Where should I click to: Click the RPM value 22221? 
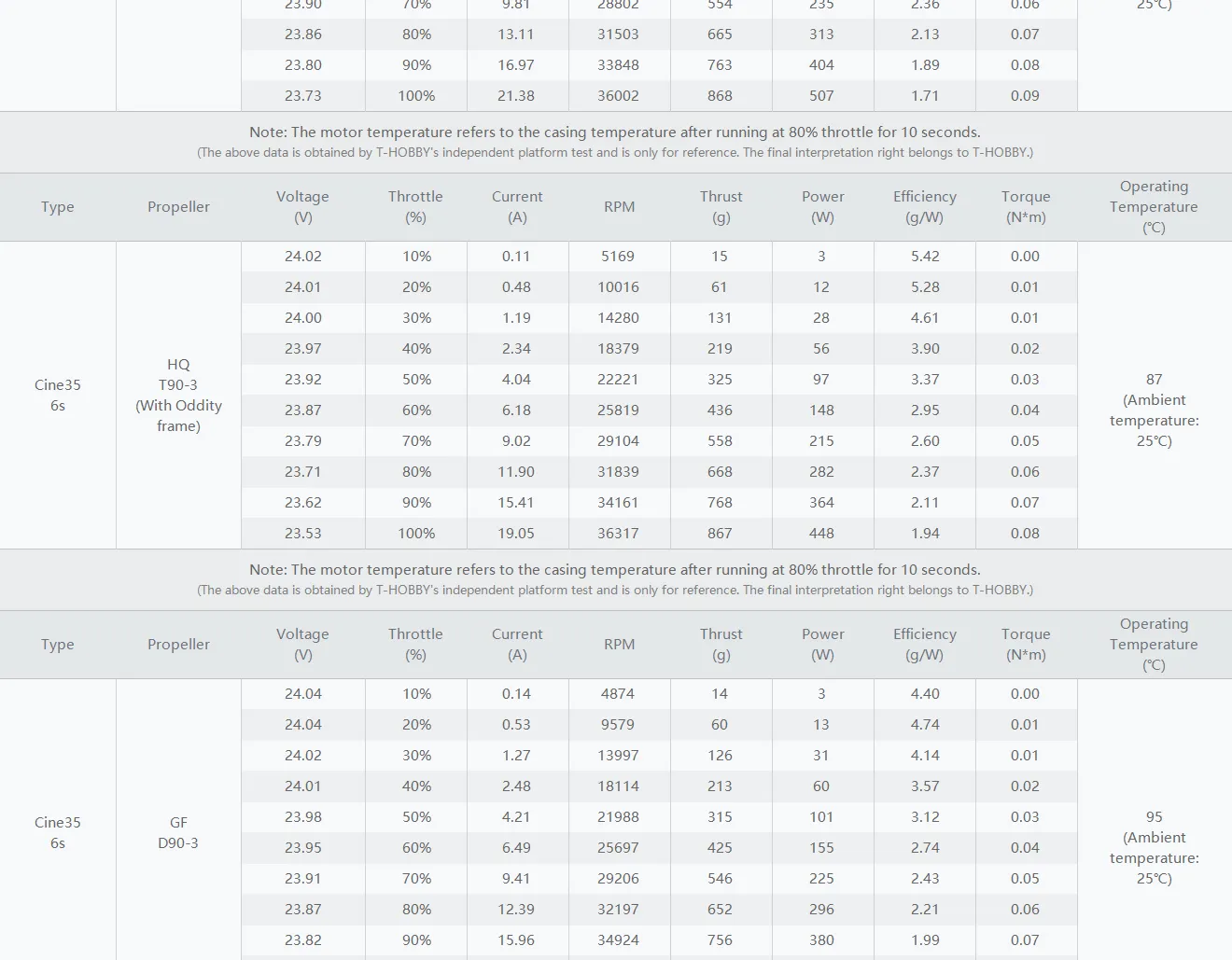(x=618, y=380)
